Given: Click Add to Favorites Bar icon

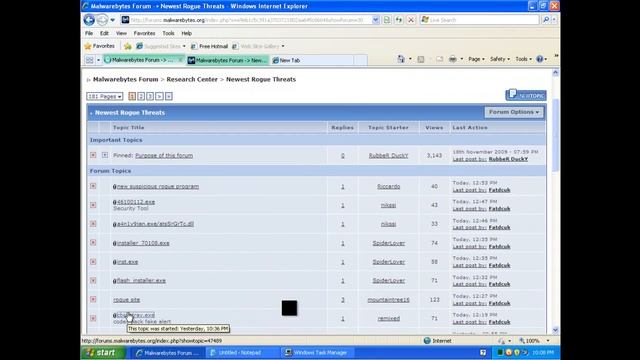Looking at the screenshot, I should click(128, 46).
